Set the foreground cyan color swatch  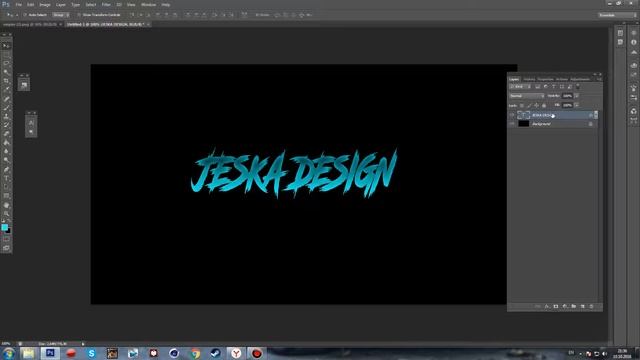pos(4,227)
